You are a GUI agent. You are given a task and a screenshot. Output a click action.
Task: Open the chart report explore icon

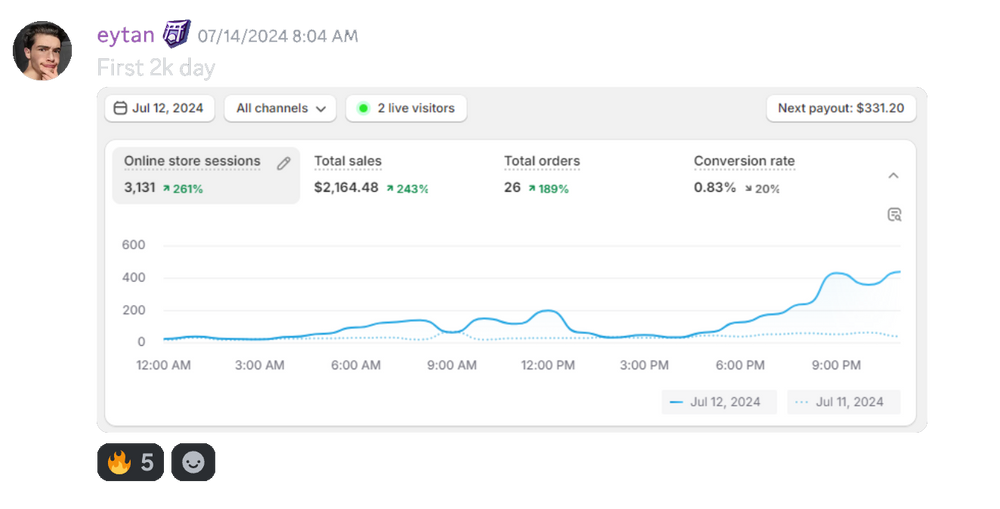pyautogui.click(x=893, y=214)
